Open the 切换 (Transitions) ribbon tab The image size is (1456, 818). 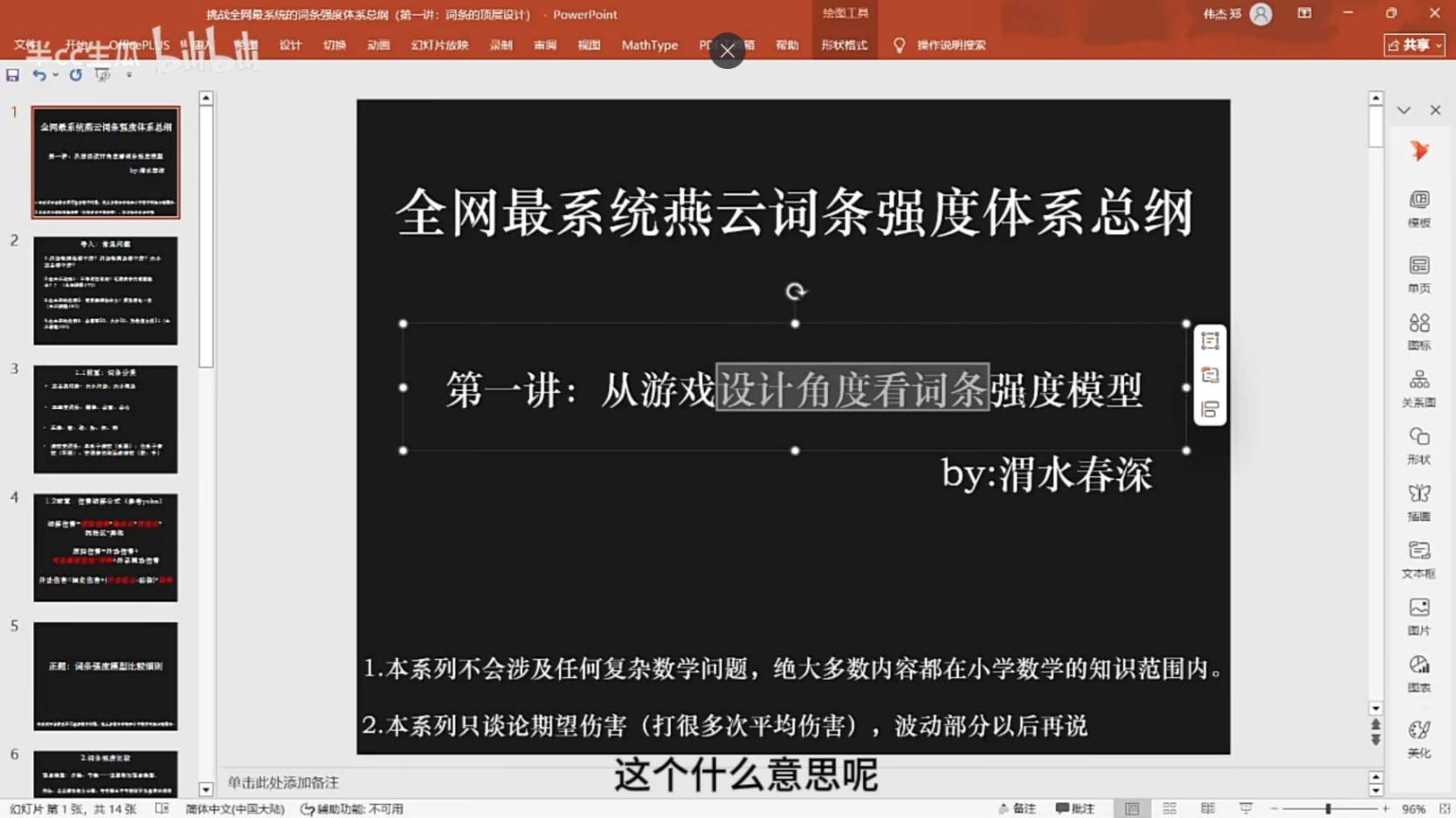click(334, 45)
